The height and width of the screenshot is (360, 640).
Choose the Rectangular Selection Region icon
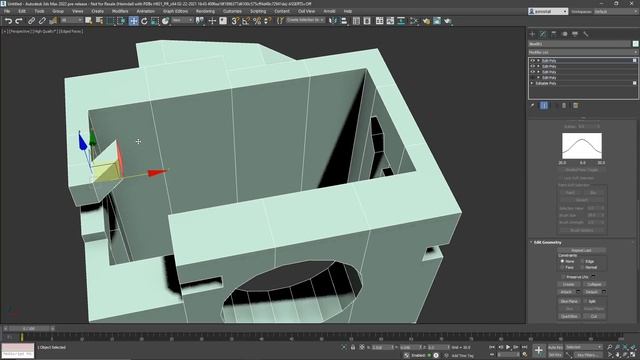point(111,21)
